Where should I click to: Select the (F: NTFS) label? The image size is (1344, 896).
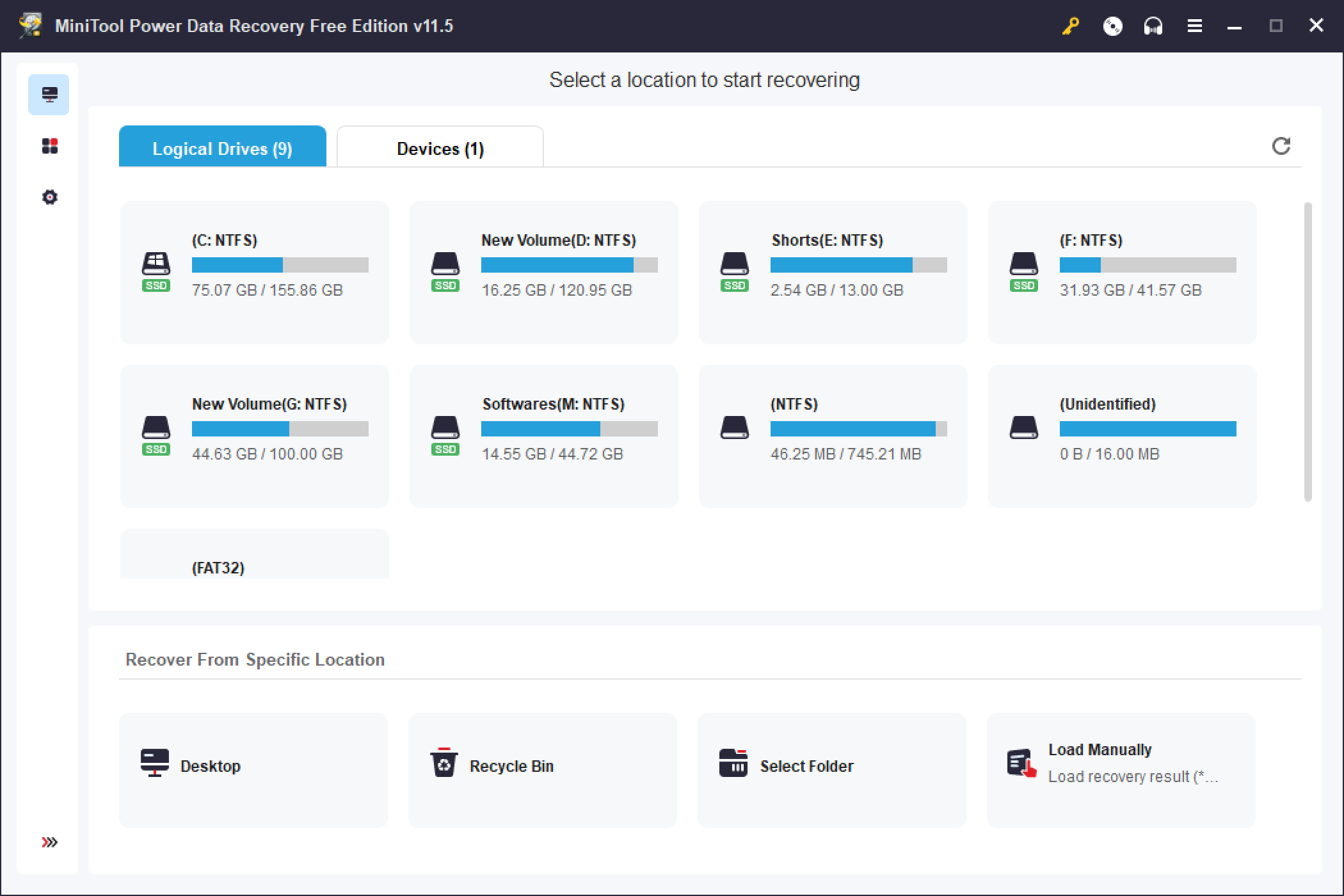pos(1091,240)
